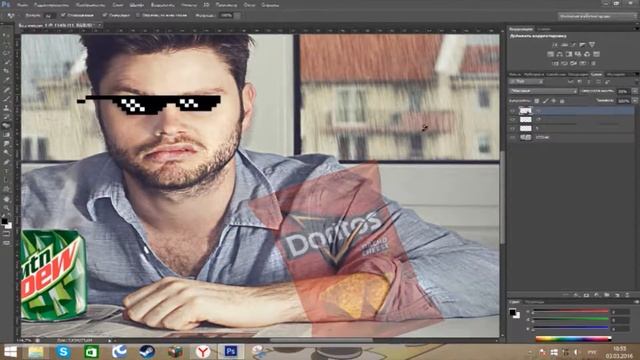640x360 pixels.
Task: Open the Edit menu
Action: coord(51,5)
